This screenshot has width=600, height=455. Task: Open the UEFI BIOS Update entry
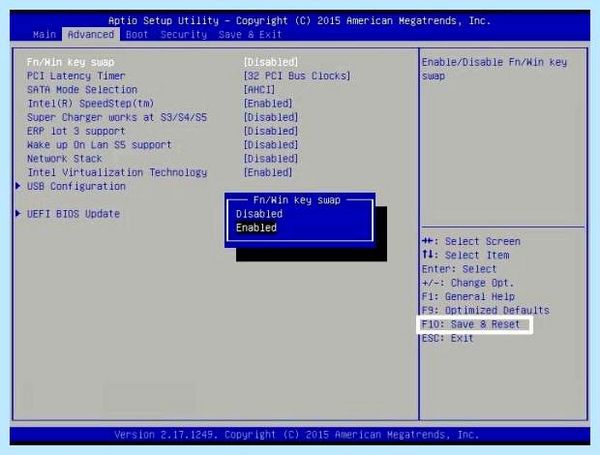tap(73, 214)
